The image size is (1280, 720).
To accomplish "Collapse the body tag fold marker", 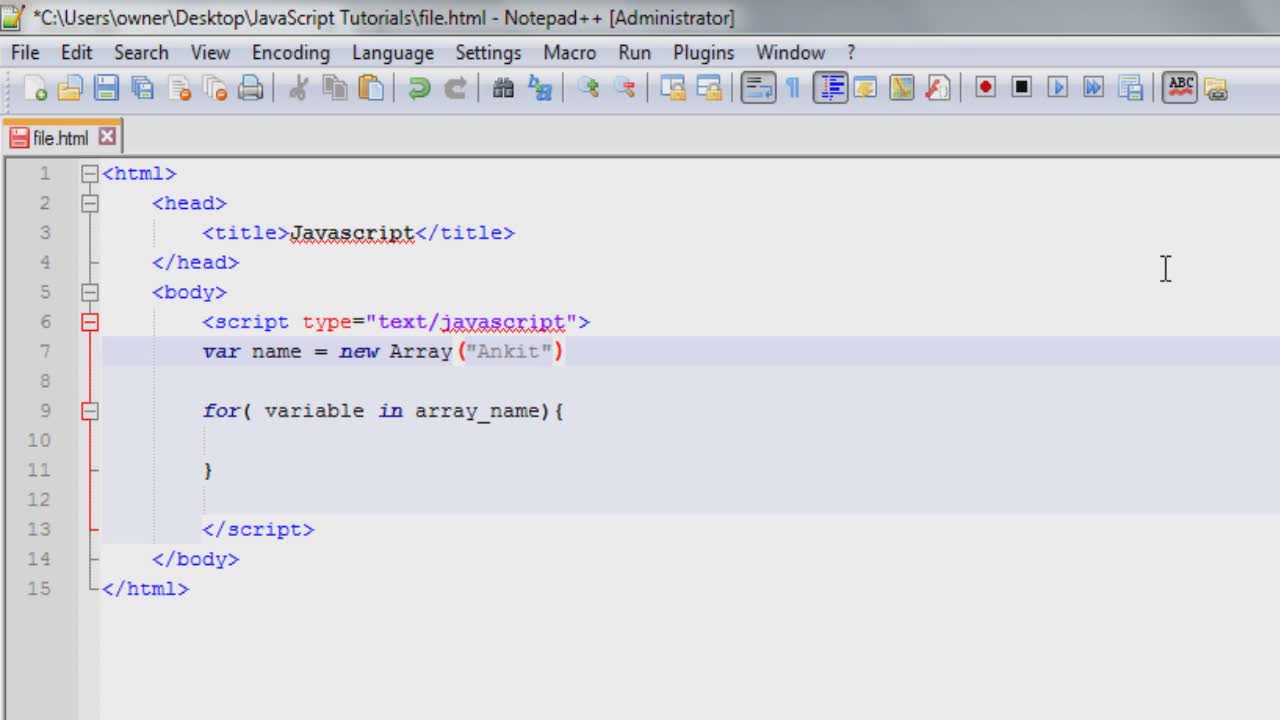I will click(x=90, y=293).
